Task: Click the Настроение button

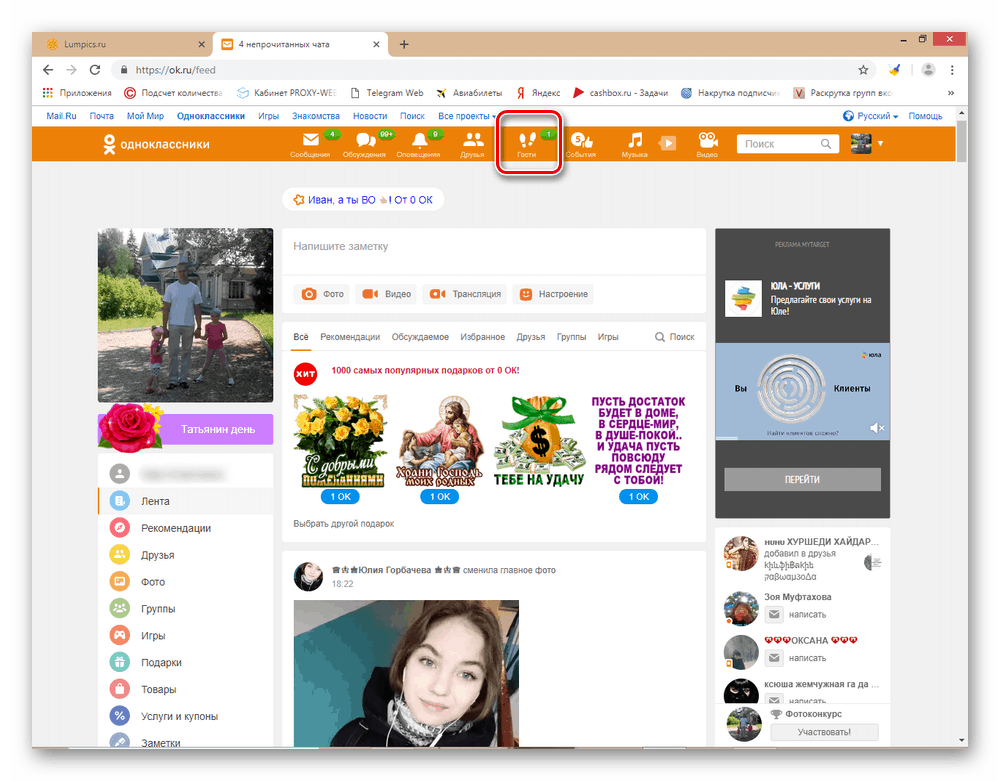Action: (553, 294)
